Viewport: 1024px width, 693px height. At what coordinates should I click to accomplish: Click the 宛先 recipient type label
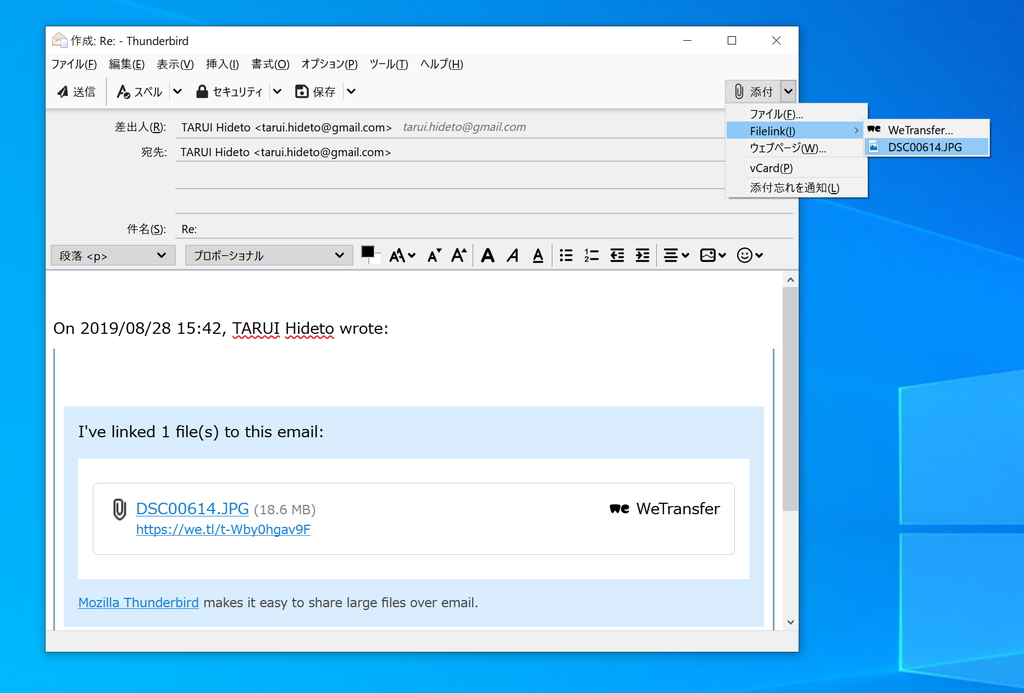(x=154, y=152)
